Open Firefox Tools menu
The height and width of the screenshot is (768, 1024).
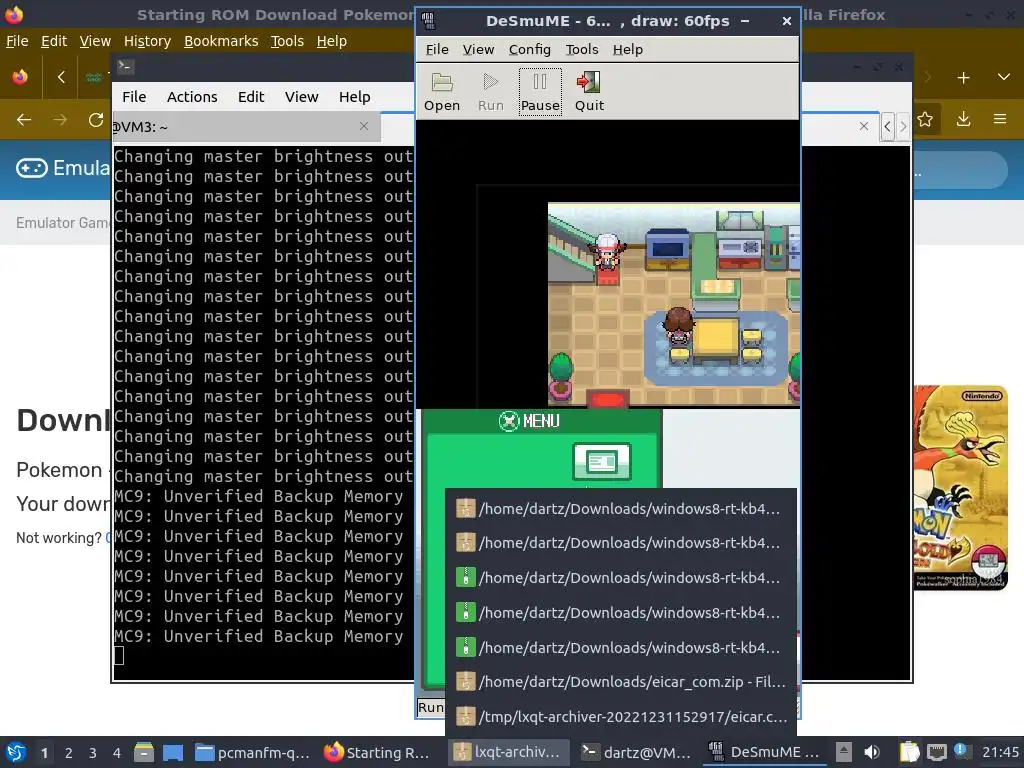[287, 41]
